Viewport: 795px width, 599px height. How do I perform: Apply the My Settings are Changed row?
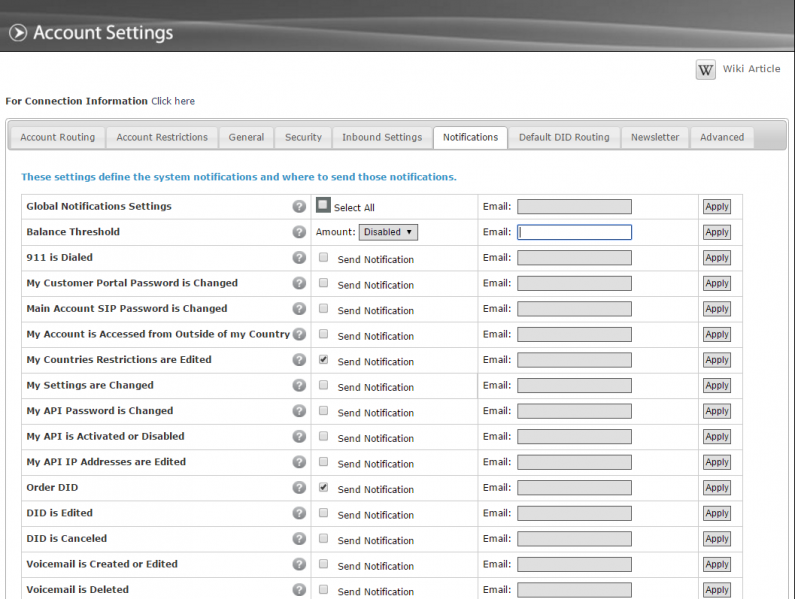click(717, 385)
